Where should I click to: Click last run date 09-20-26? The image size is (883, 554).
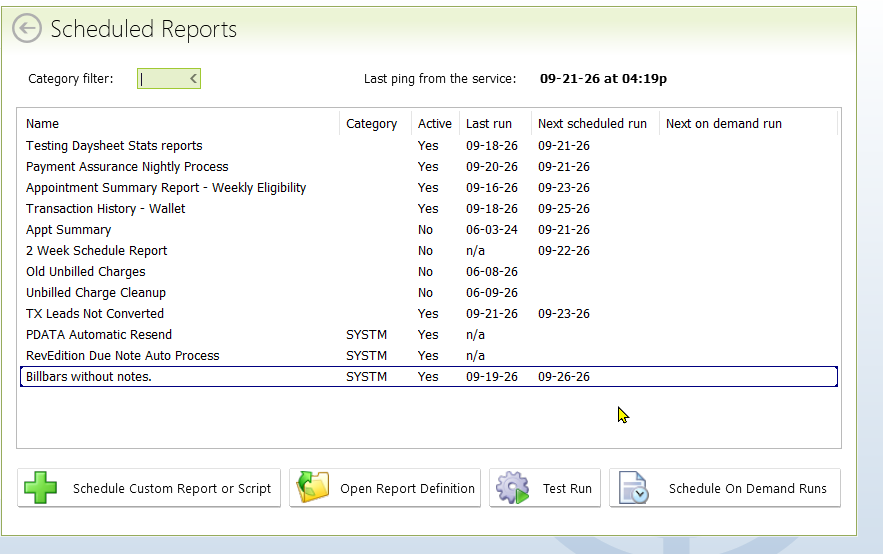(x=492, y=167)
